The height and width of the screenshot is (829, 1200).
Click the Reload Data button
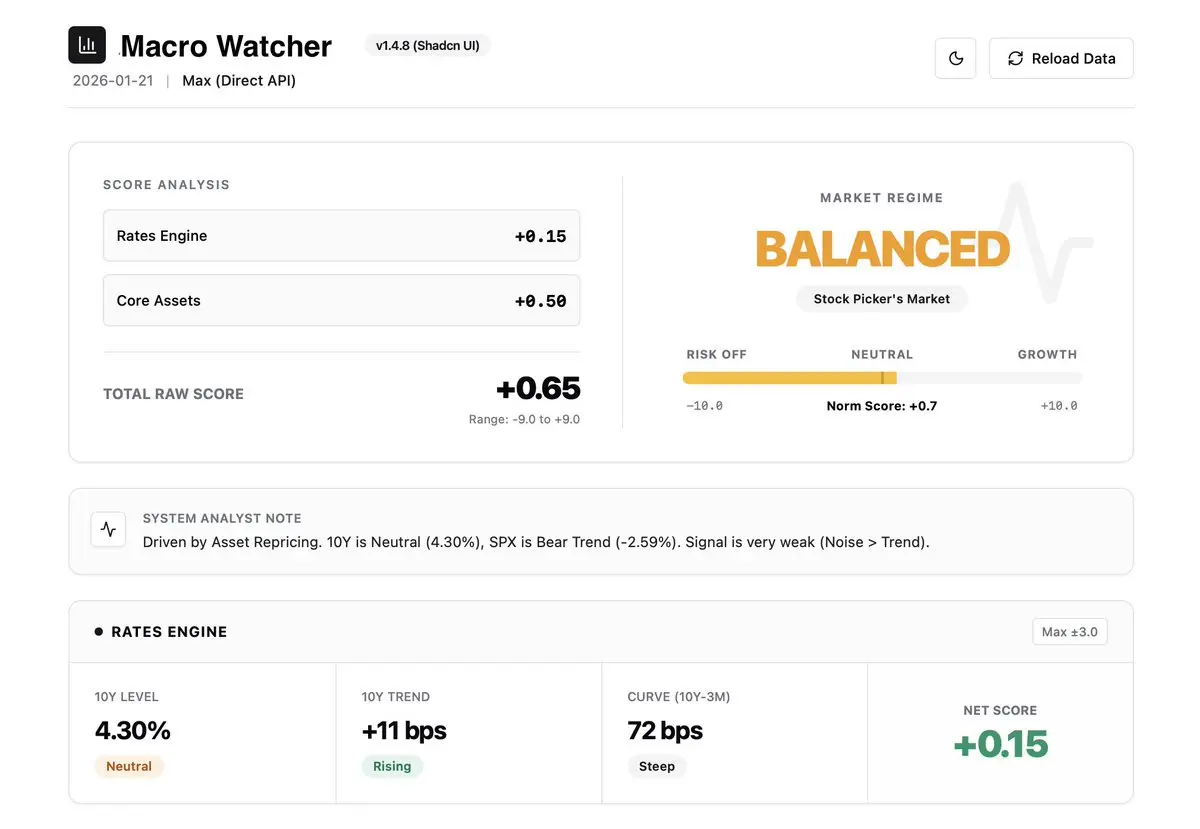pyautogui.click(x=1060, y=59)
